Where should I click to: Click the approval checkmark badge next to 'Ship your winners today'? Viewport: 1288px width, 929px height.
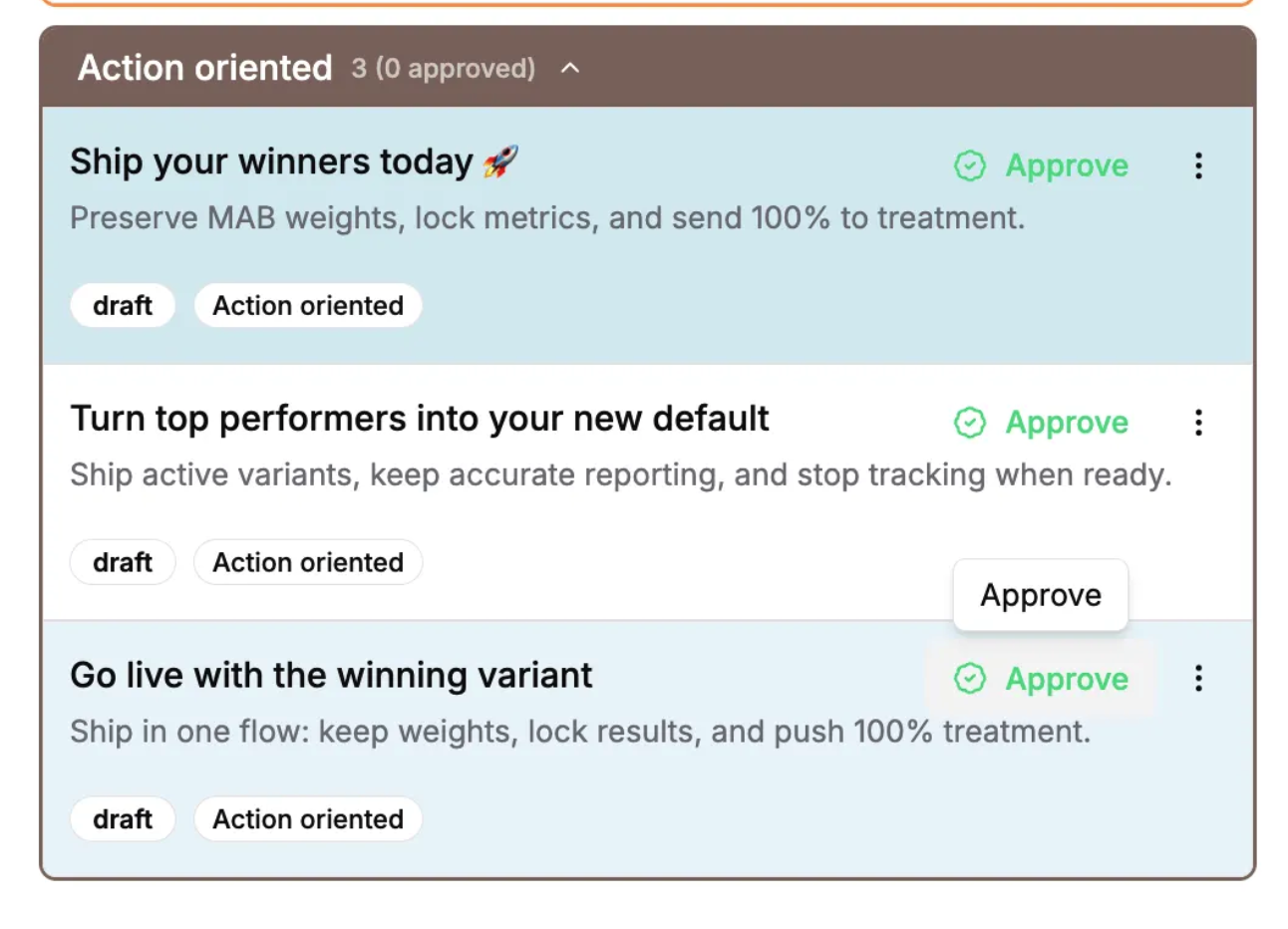click(968, 165)
